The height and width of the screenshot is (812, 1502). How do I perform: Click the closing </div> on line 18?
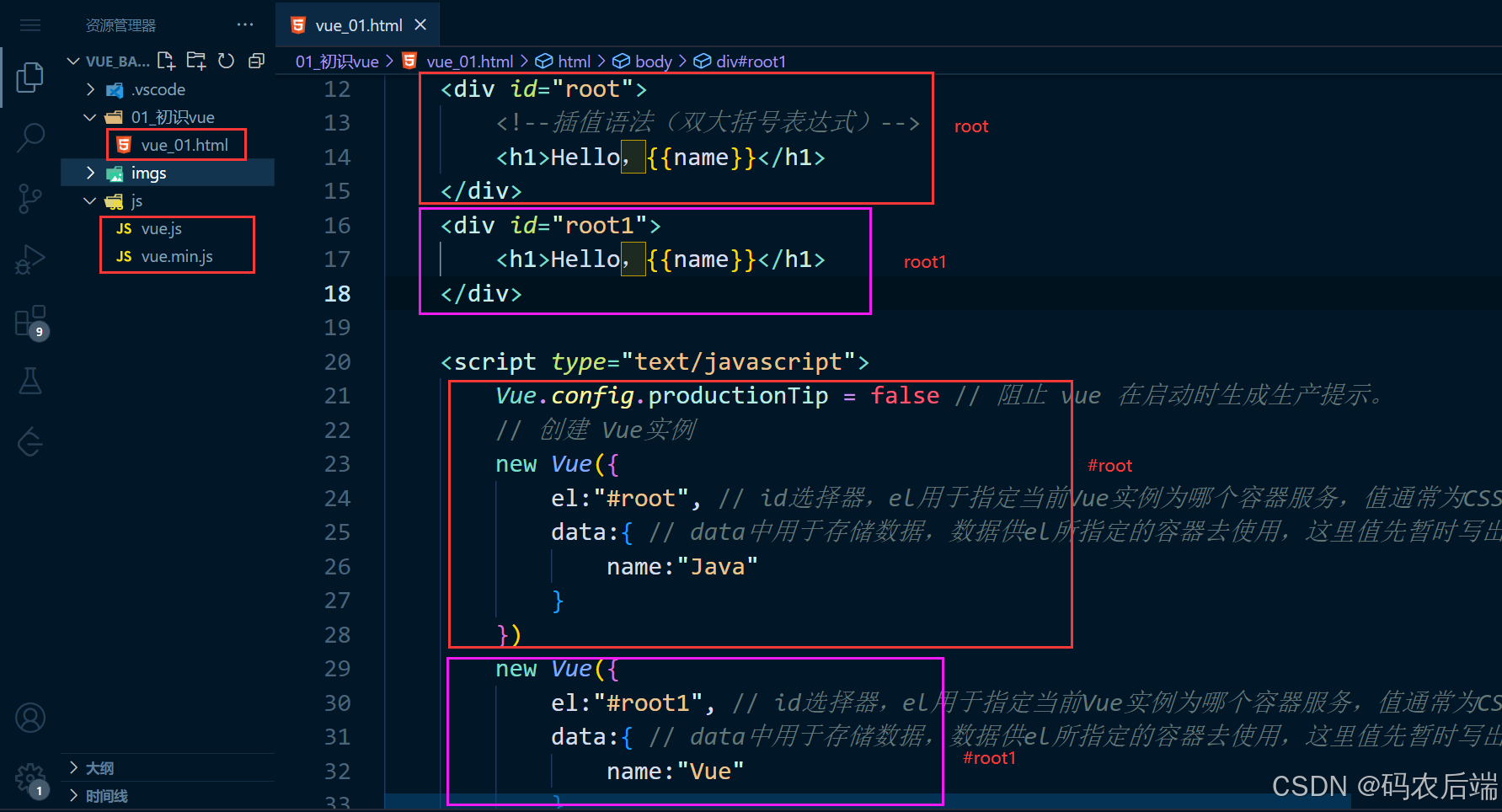click(x=481, y=294)
